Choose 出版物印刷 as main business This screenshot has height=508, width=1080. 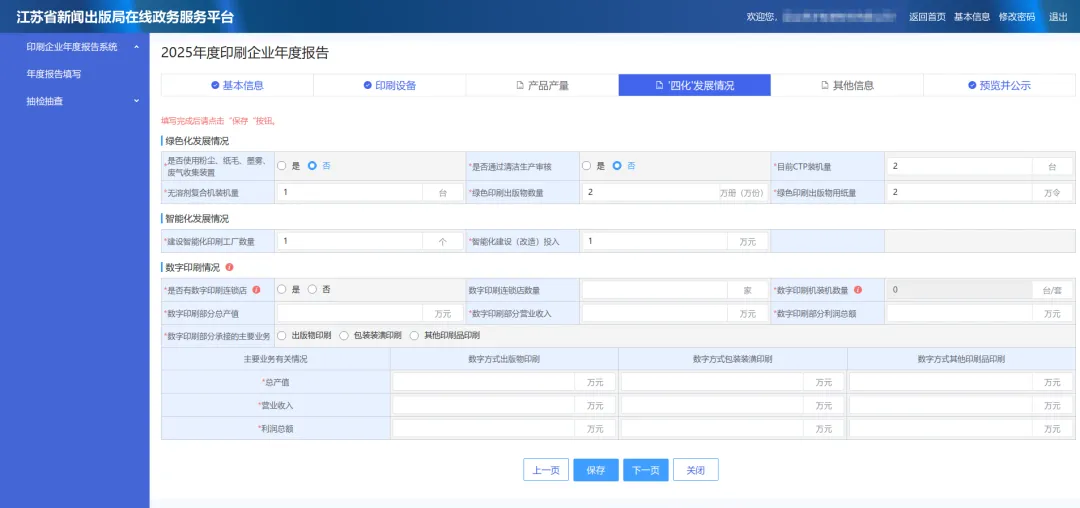[x=282, y=335]
